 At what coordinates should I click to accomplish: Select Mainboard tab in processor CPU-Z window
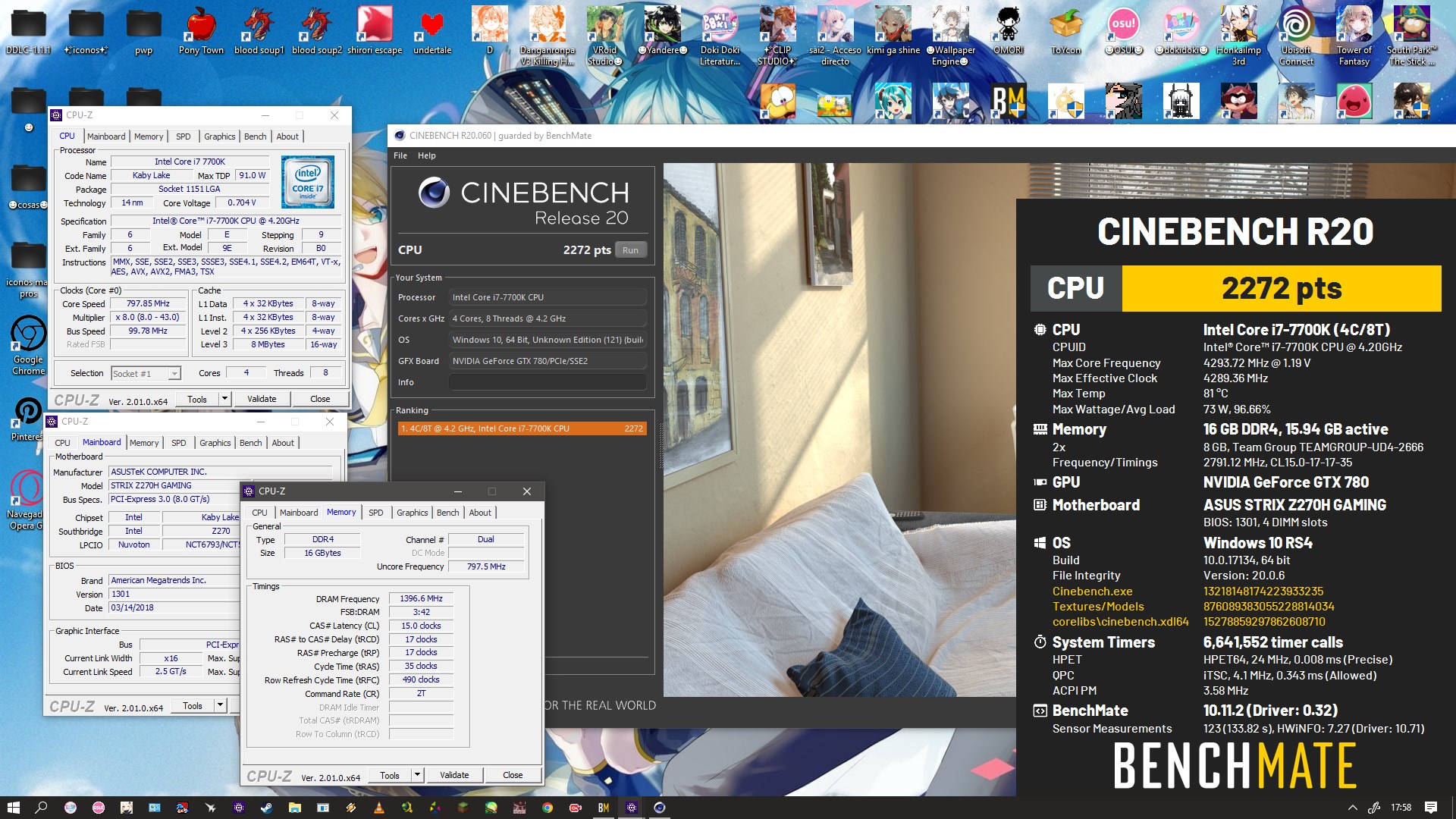106,136
